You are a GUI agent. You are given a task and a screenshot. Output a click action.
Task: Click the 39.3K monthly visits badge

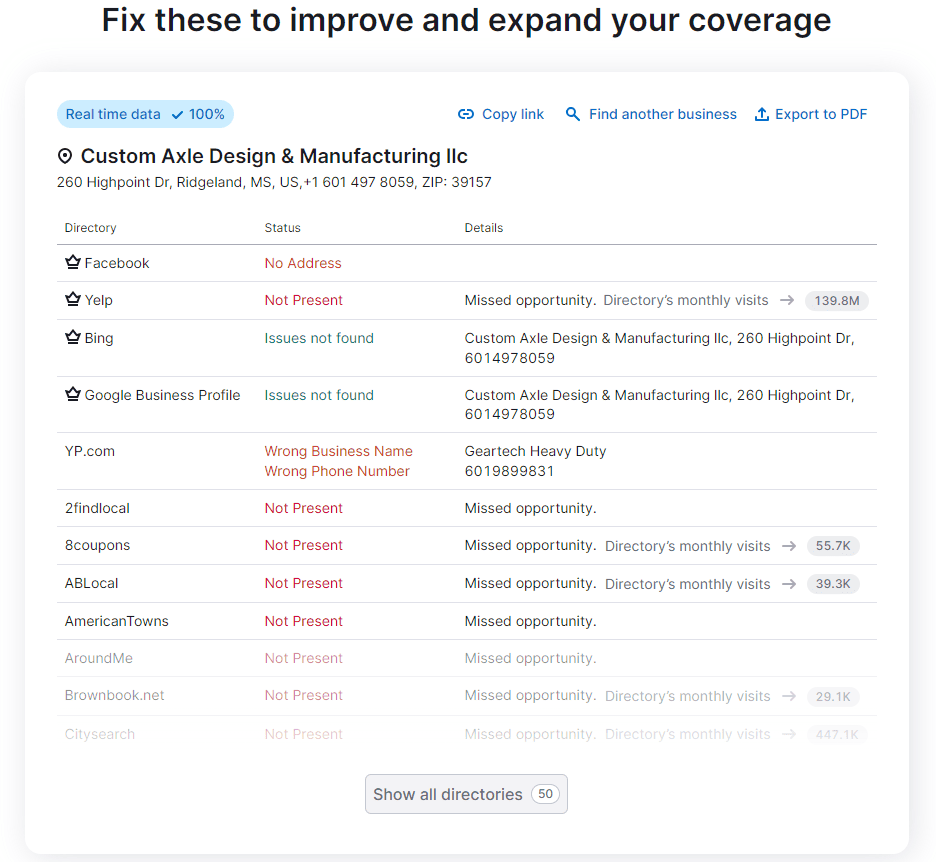[833, 583]
